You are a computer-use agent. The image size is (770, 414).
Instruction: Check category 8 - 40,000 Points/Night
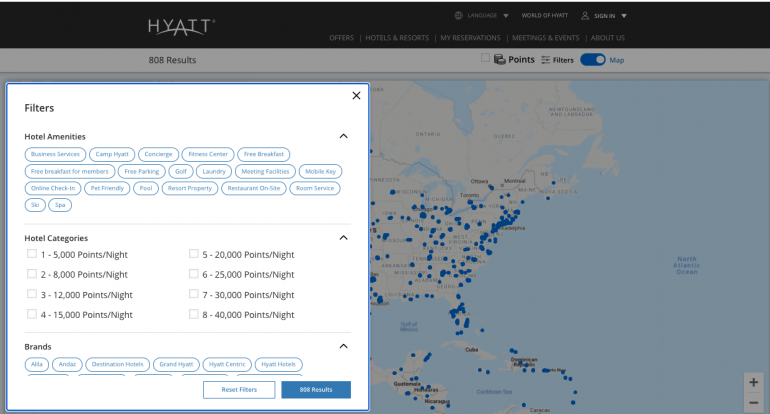pyautogui.click(x=194, y=314)
